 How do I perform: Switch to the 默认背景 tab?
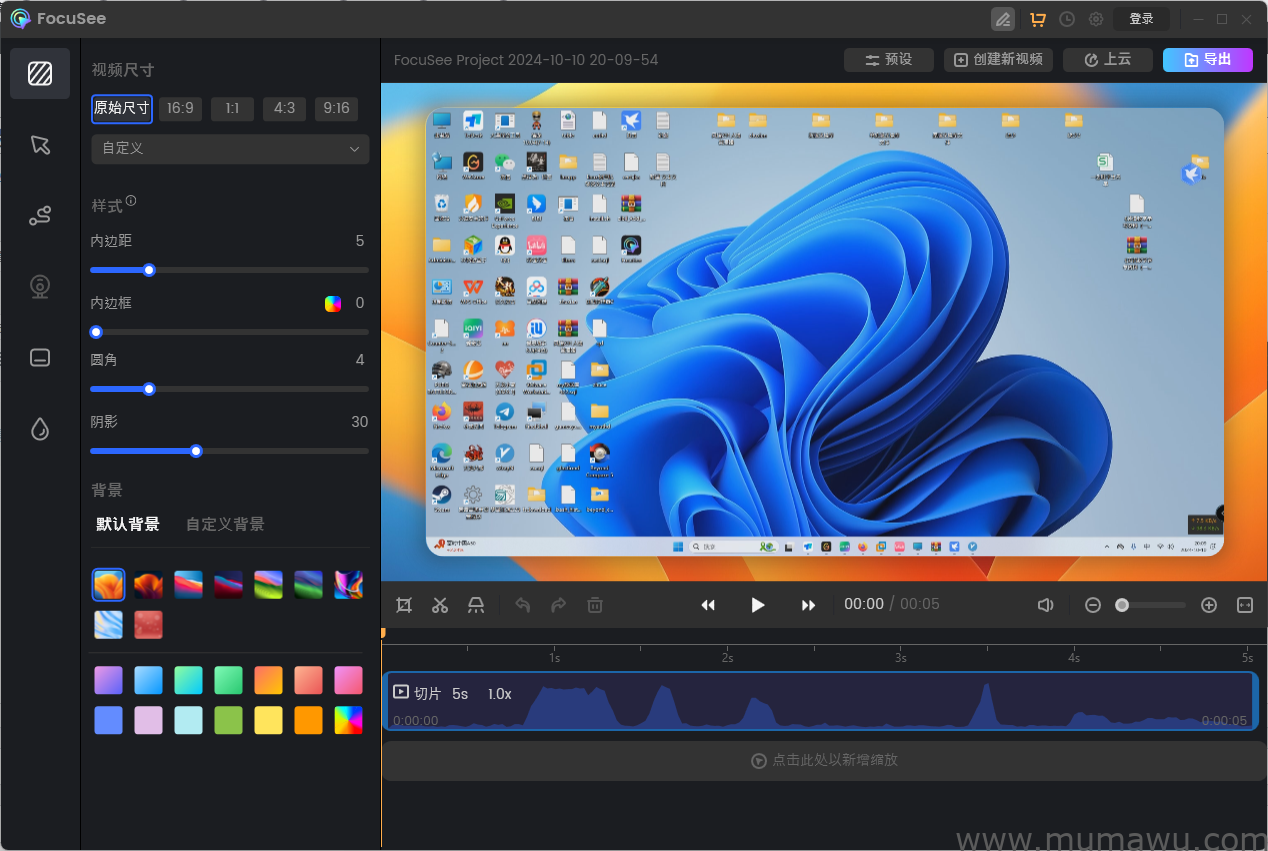127,524
